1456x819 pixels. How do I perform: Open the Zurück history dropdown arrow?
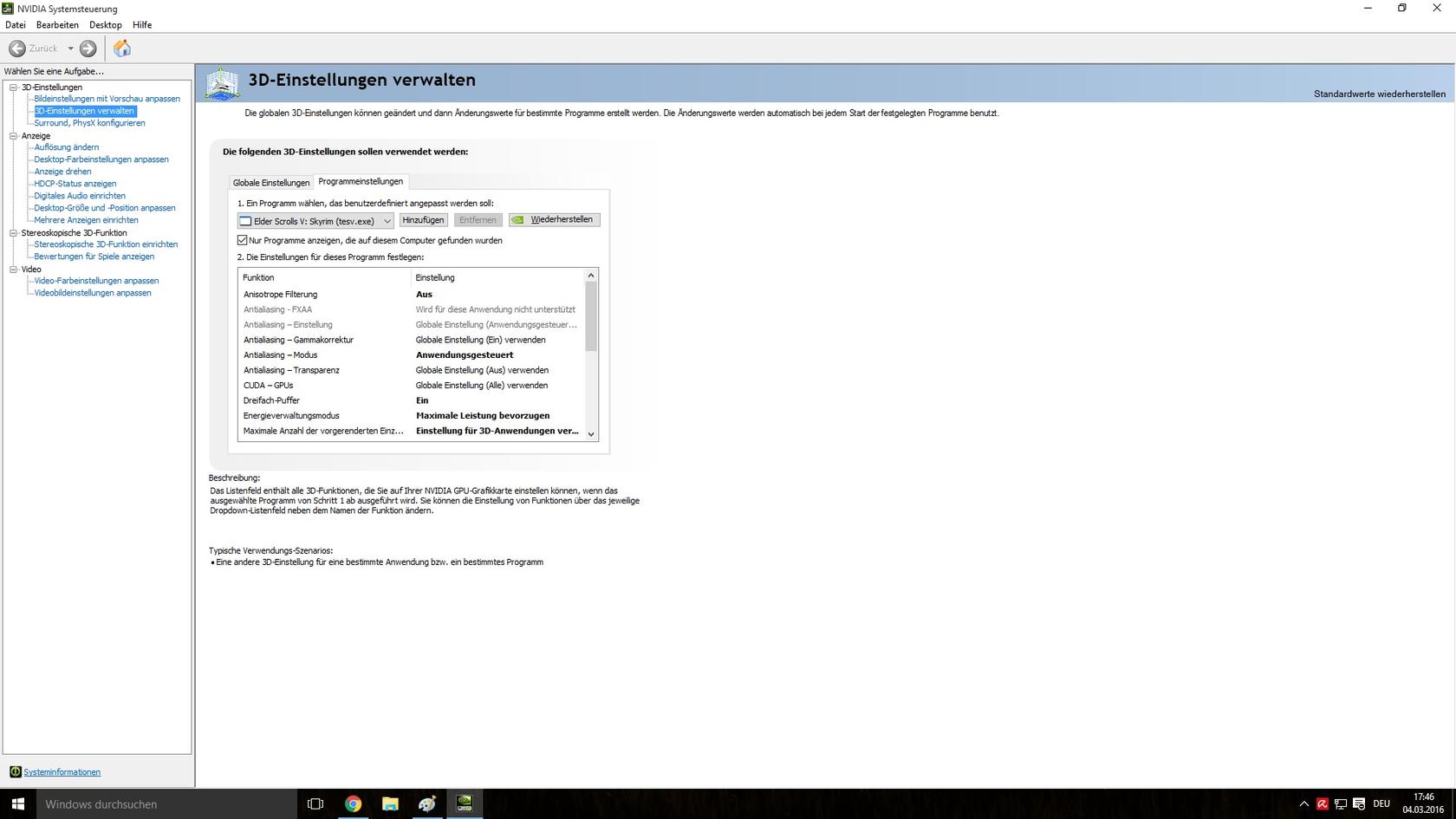70,49
